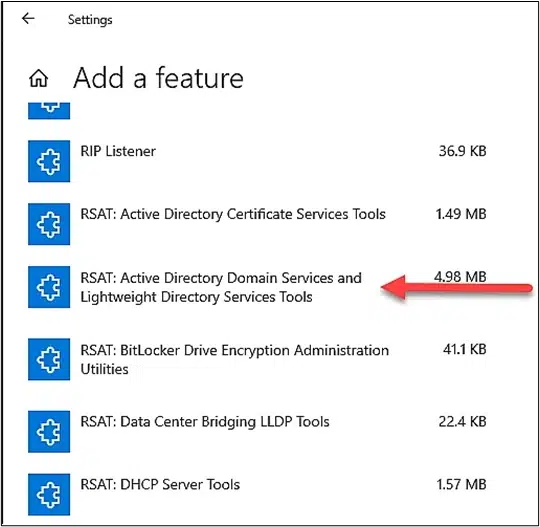Click BitLocker Drive Encryption puzzle icon
Screen dimensions: 540x527
point(49,359)
